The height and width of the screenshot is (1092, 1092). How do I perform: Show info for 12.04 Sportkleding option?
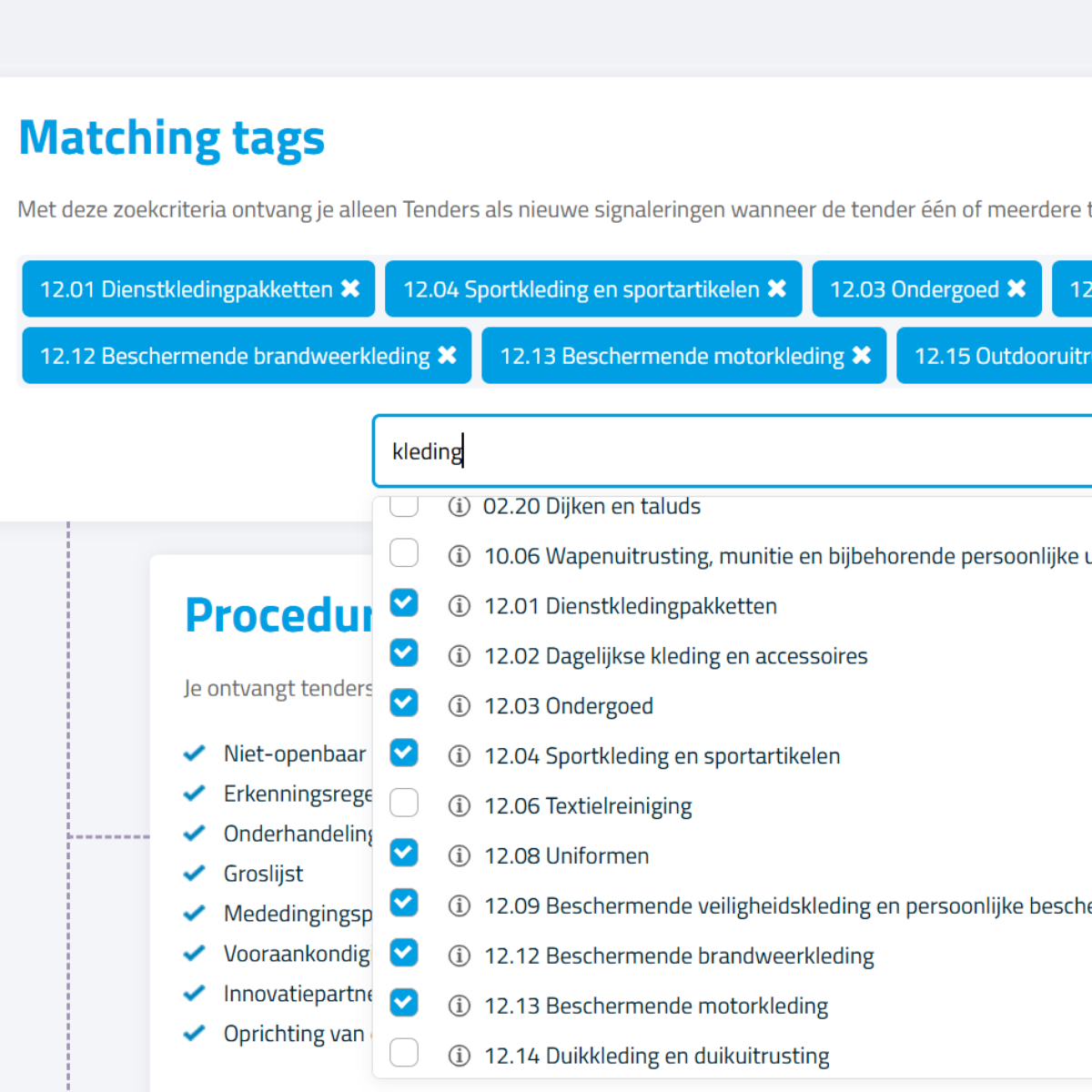pos(460,756)
